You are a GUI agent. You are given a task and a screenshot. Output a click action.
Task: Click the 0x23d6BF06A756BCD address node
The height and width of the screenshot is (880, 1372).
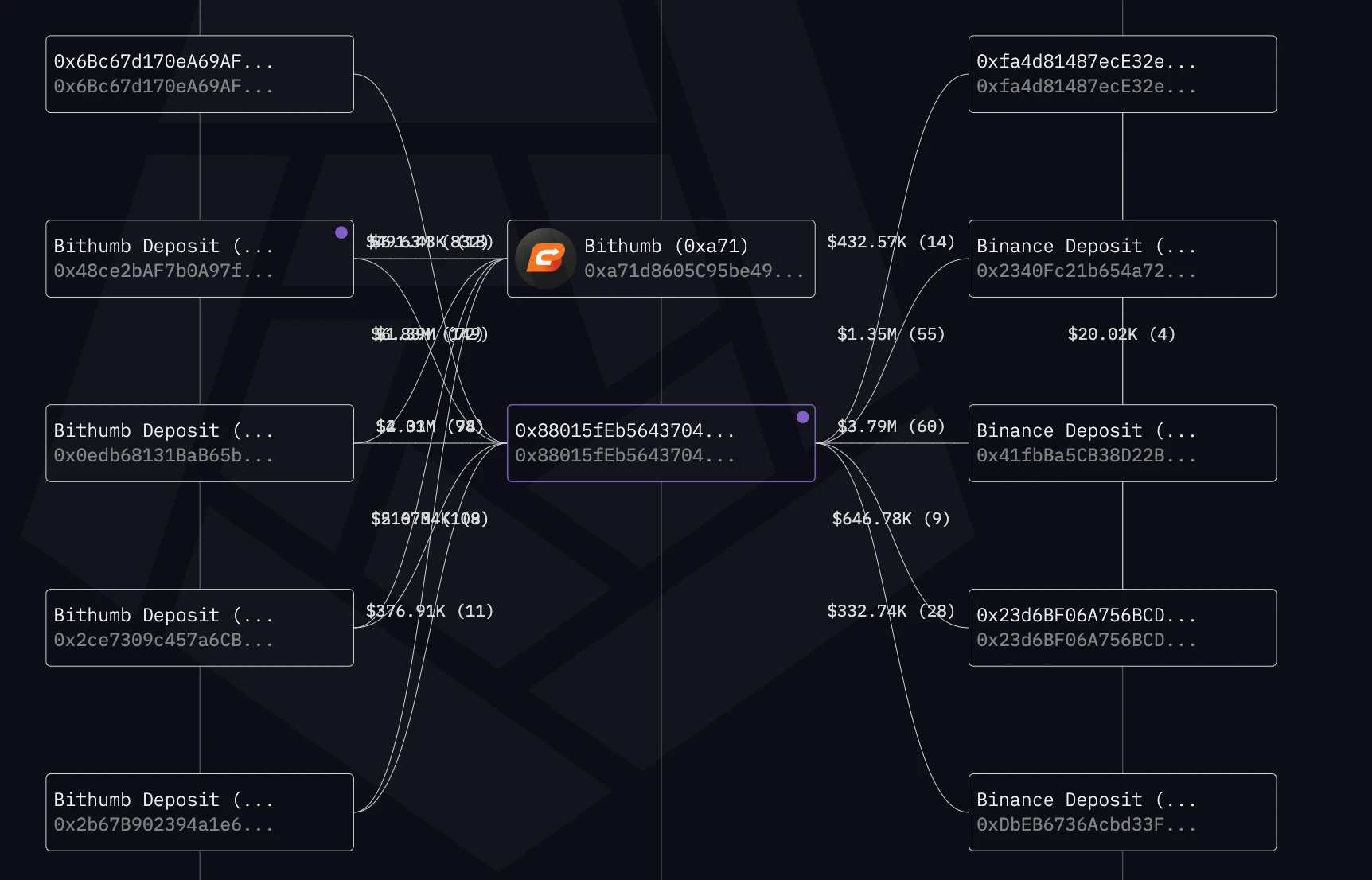click(x=1122, y=628)
